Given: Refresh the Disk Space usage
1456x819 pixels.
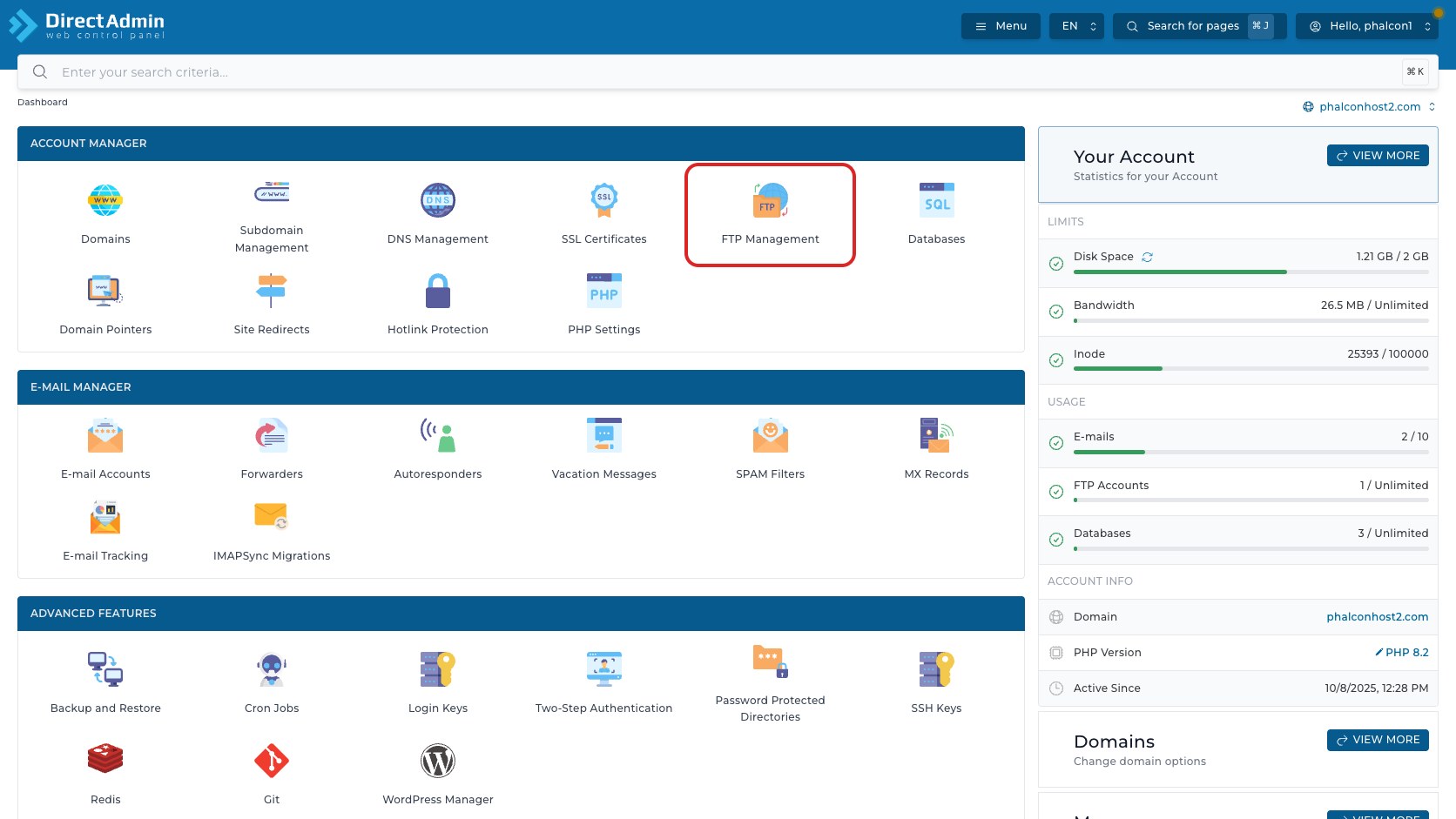Looking at the screenshot, I should click(1148, 257).
